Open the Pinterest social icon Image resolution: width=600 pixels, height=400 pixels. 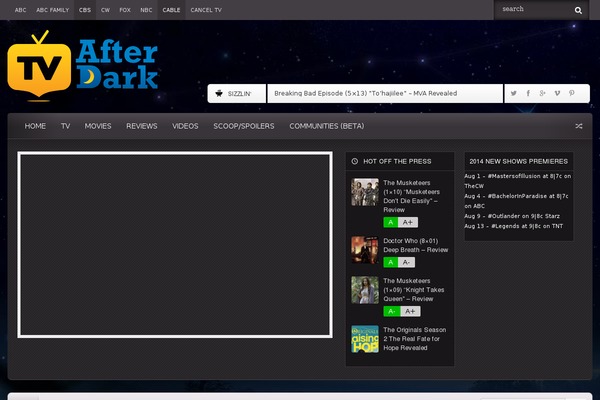572,93
